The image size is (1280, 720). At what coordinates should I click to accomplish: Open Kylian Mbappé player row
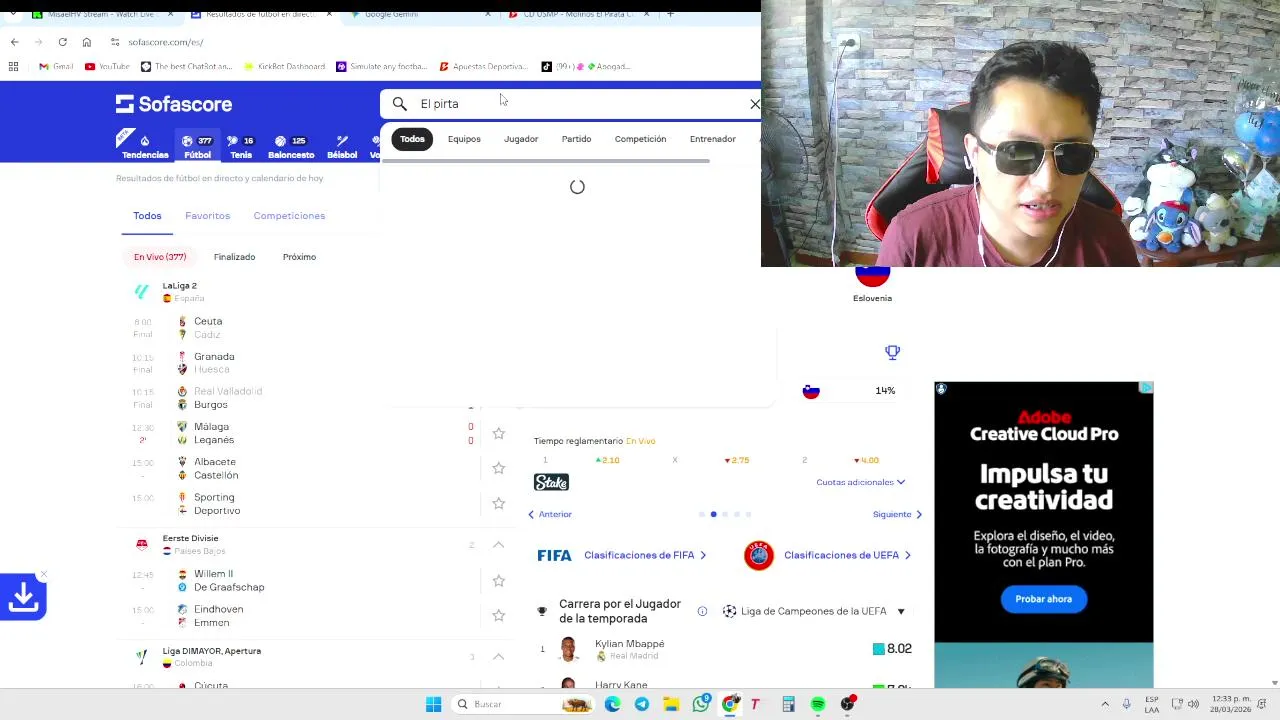(x=722, y=649)
